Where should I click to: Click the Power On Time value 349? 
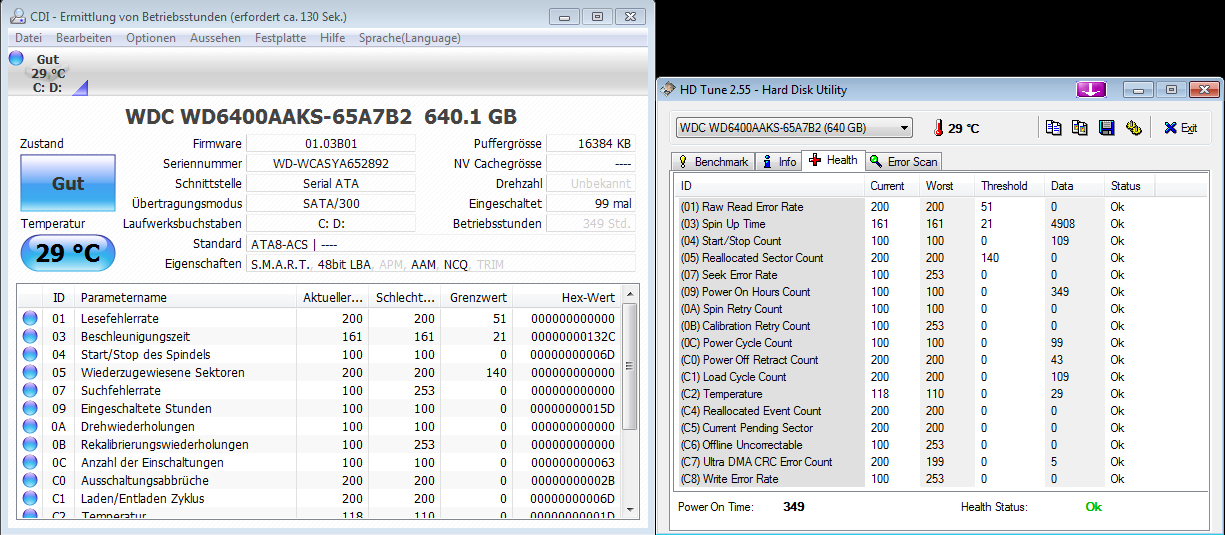(793, 507)
